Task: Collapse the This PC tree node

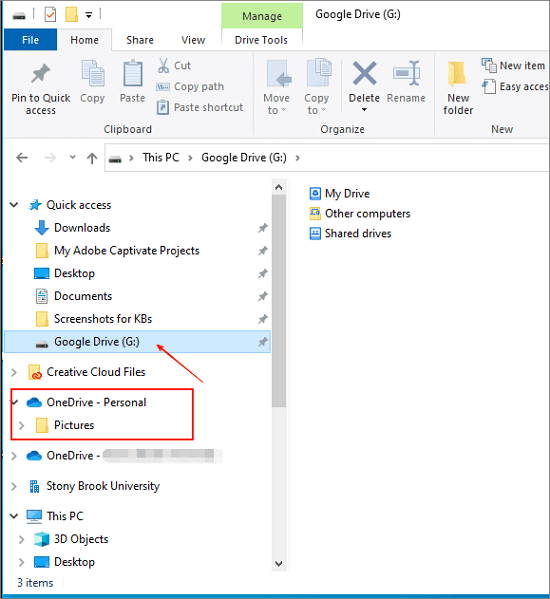Action: [x=14, y=516]
